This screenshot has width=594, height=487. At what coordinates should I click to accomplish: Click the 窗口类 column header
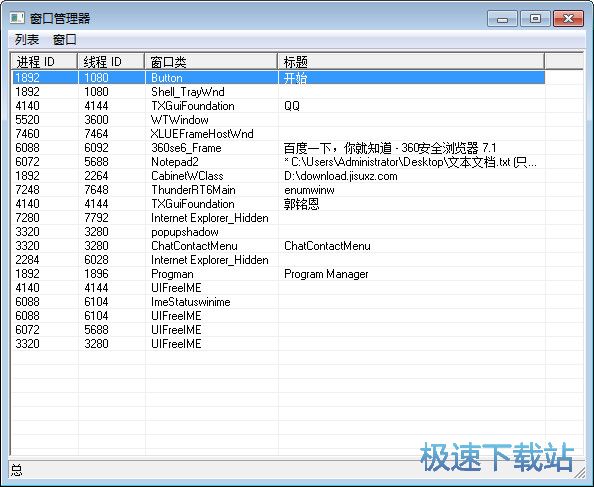(211, 61)
